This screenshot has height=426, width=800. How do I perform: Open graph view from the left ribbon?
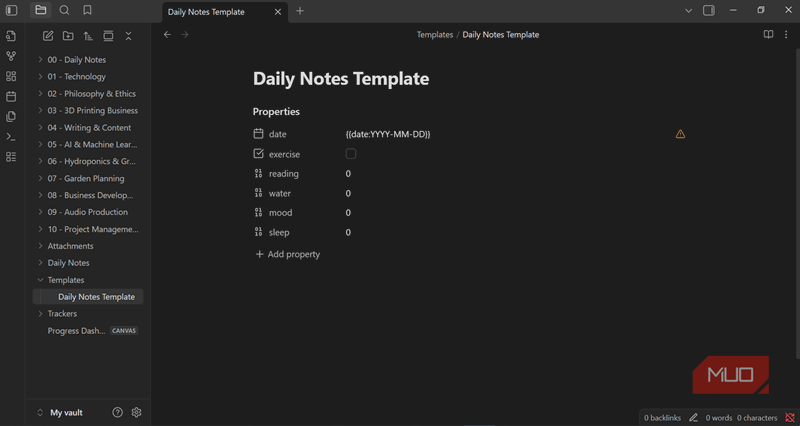tap(11, 56)
